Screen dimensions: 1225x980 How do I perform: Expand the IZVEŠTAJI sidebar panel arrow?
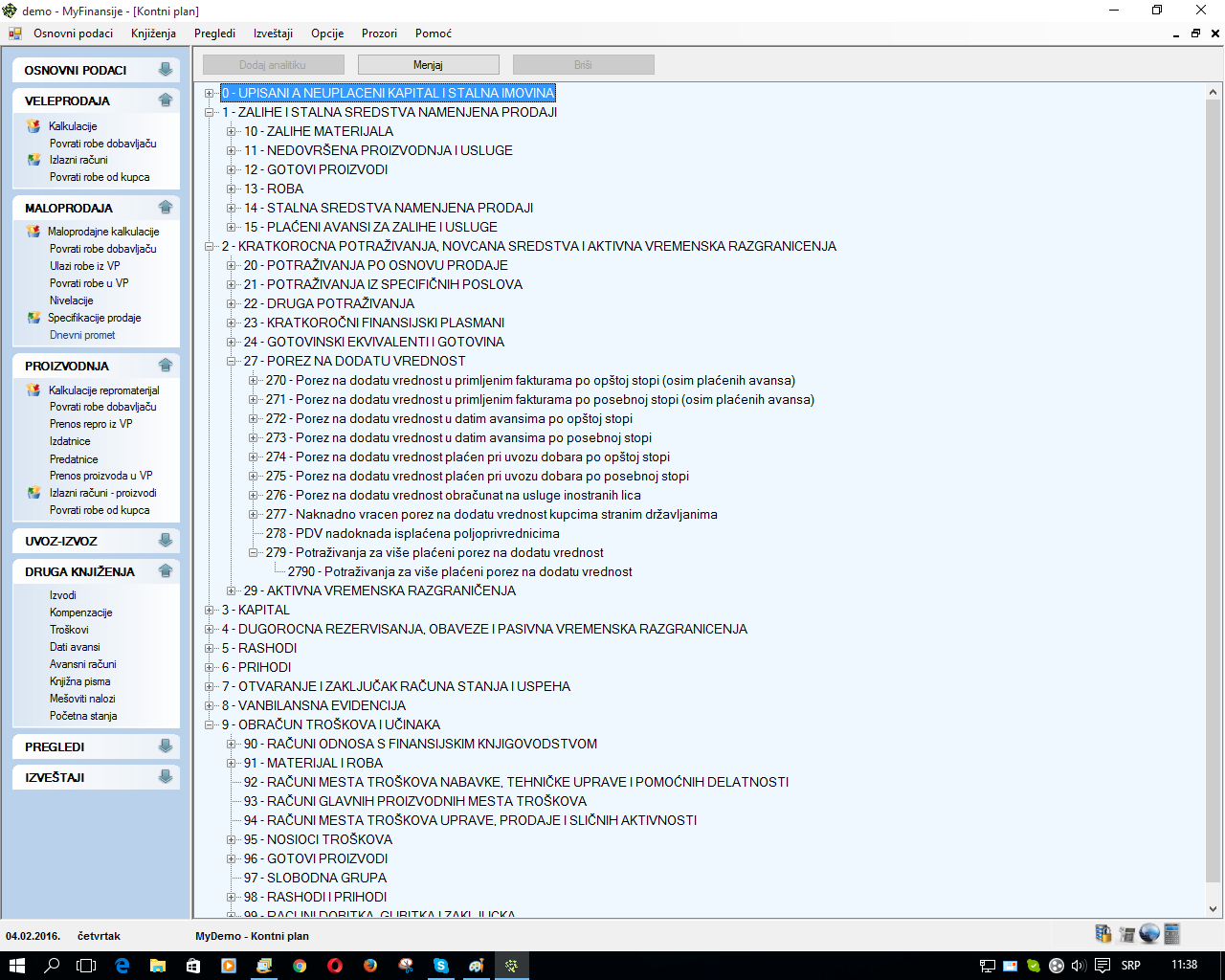[x=166, y=777]
